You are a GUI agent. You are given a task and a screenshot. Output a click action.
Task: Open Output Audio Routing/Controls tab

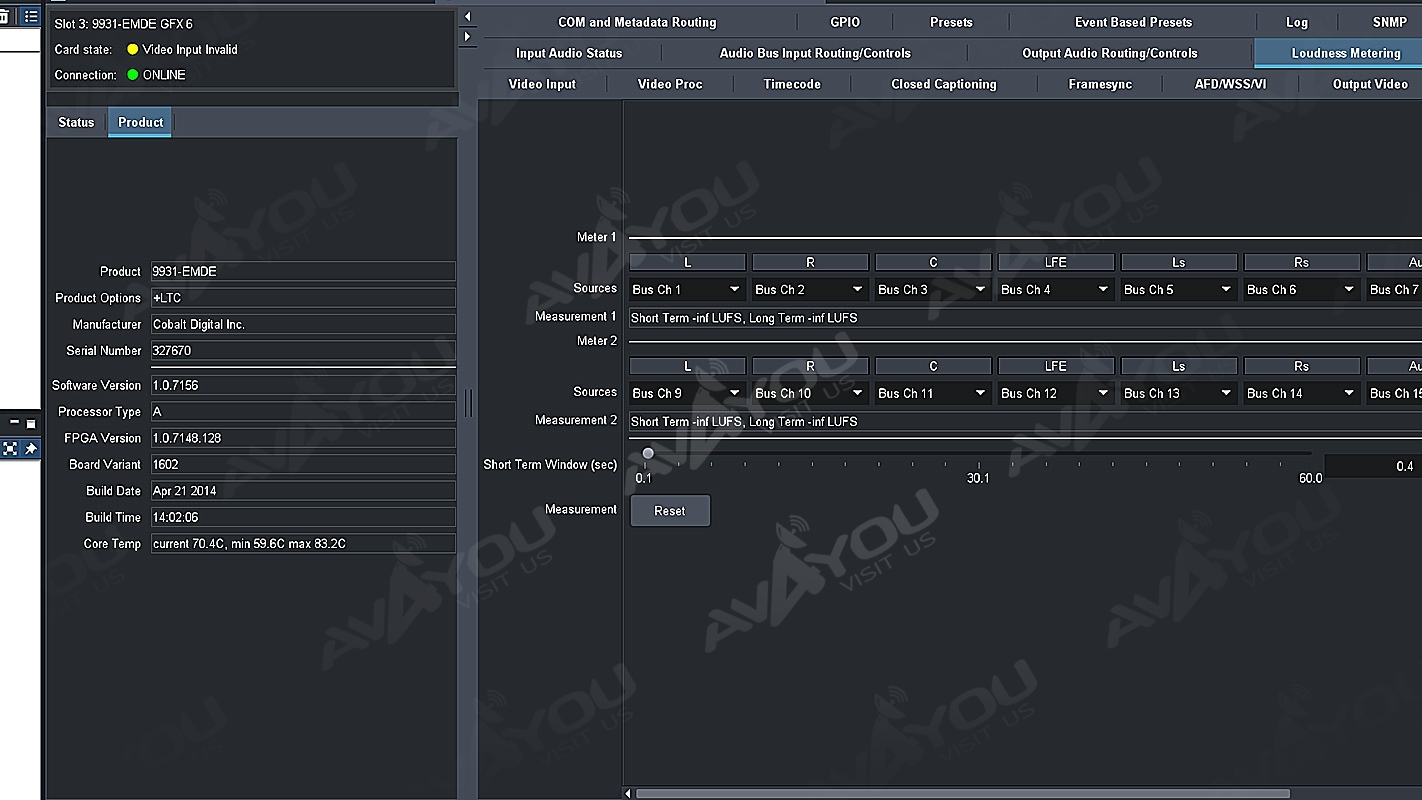[1109, 53]
